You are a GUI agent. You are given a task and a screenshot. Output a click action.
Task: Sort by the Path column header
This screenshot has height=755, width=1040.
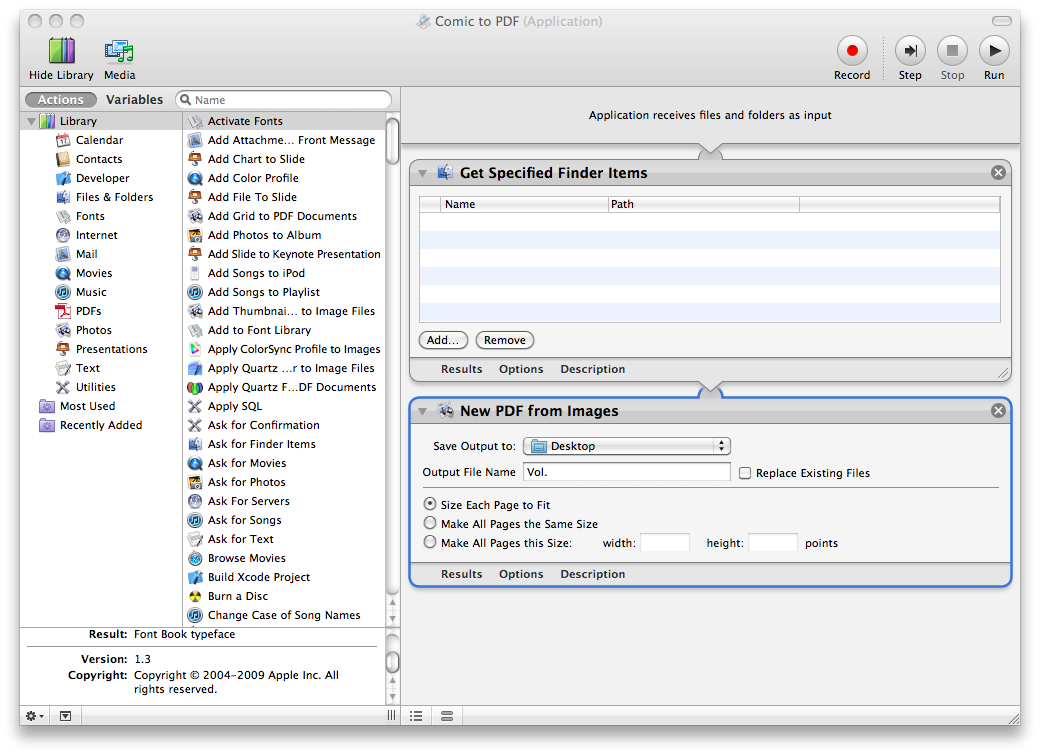click(704, 204)
